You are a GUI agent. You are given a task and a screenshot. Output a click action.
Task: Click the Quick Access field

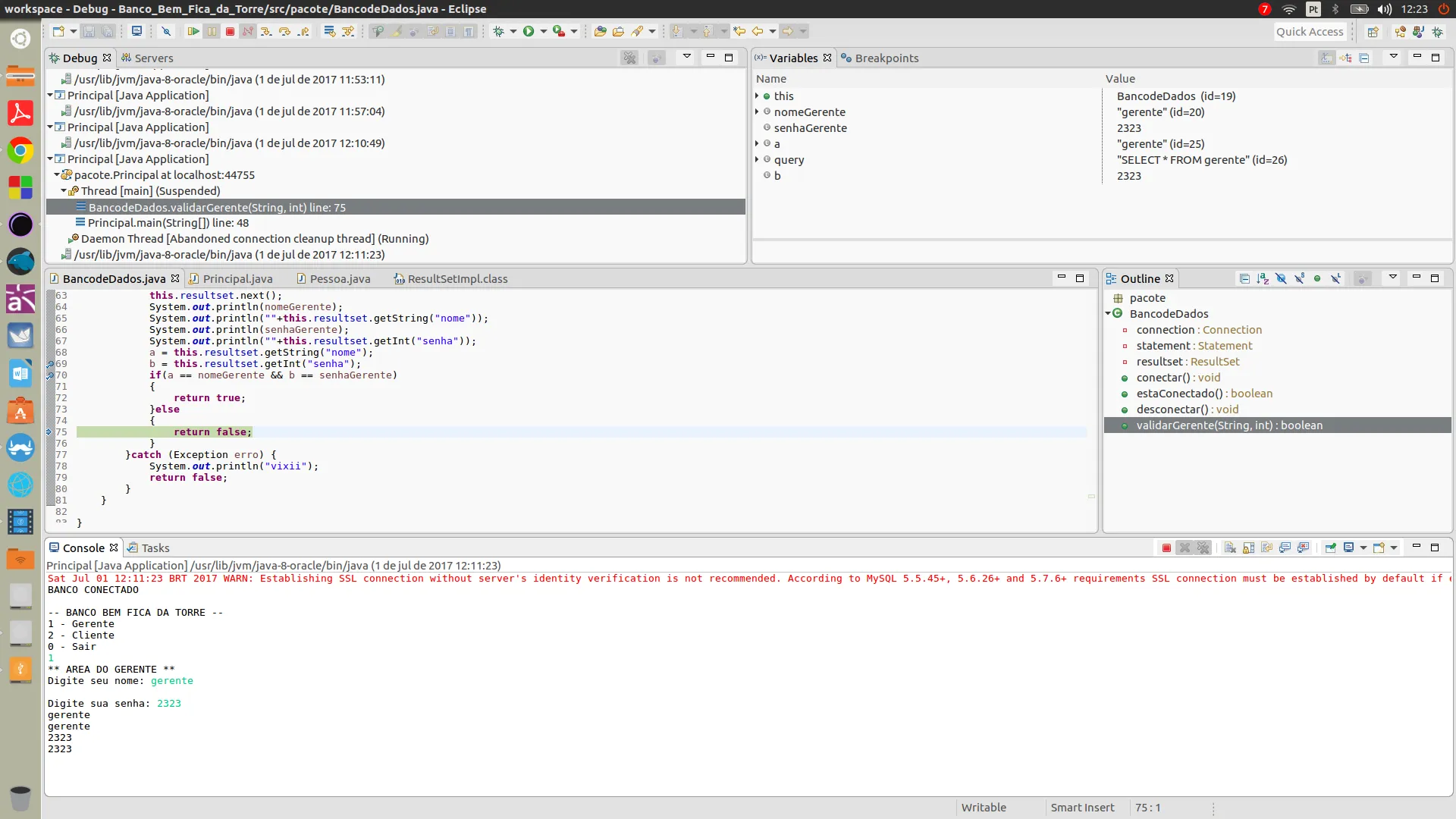(1310, 31)
